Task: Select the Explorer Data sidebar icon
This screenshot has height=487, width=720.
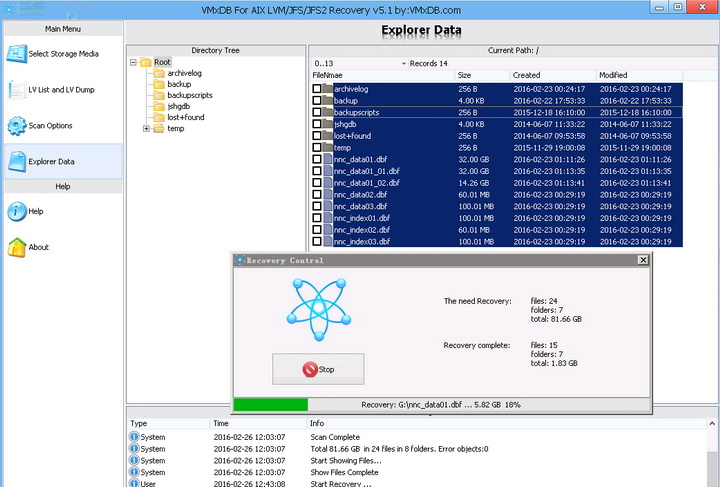Action: tap(17, 161)
